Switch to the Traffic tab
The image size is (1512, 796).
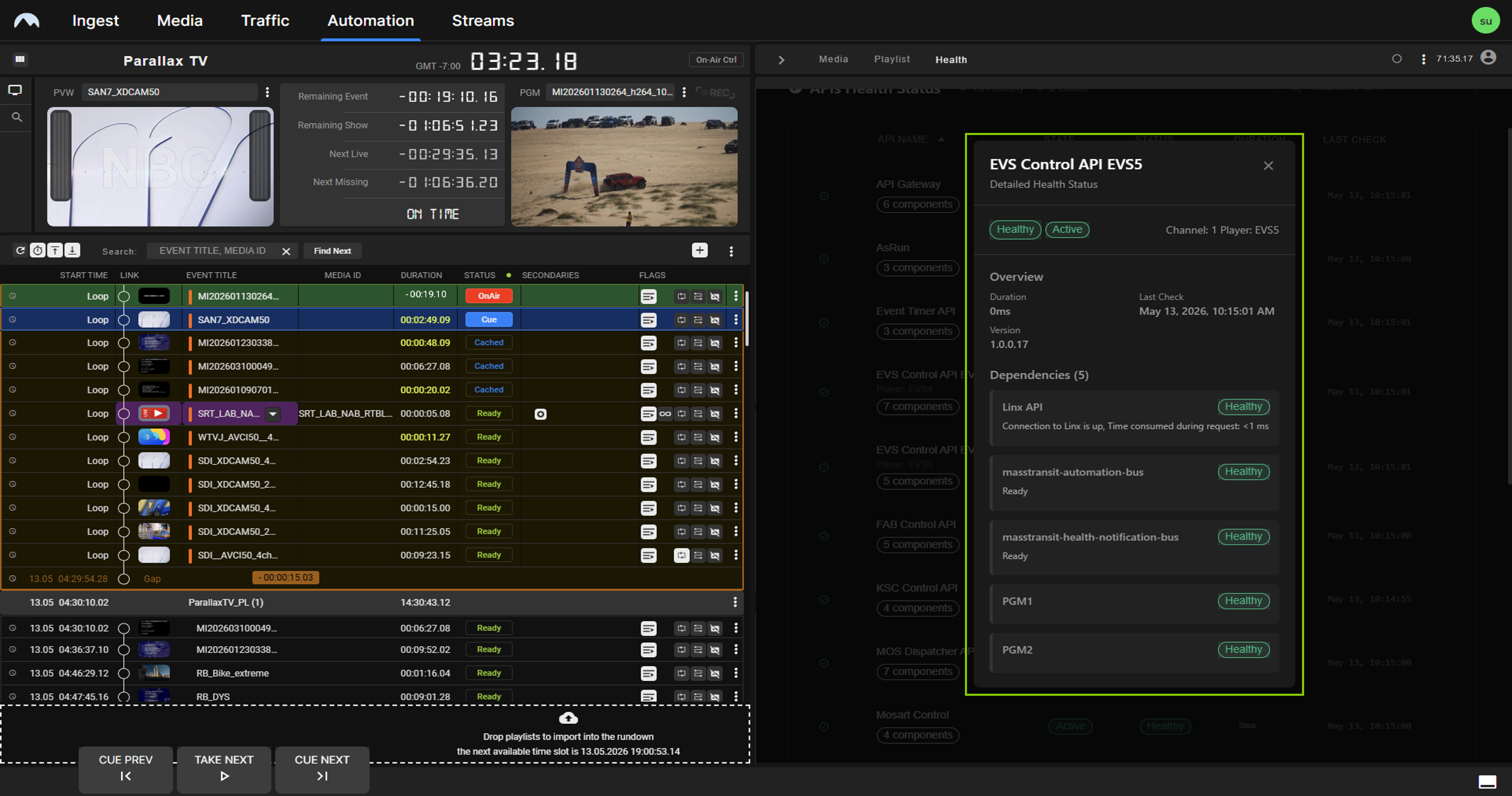[x=265, y=21]
